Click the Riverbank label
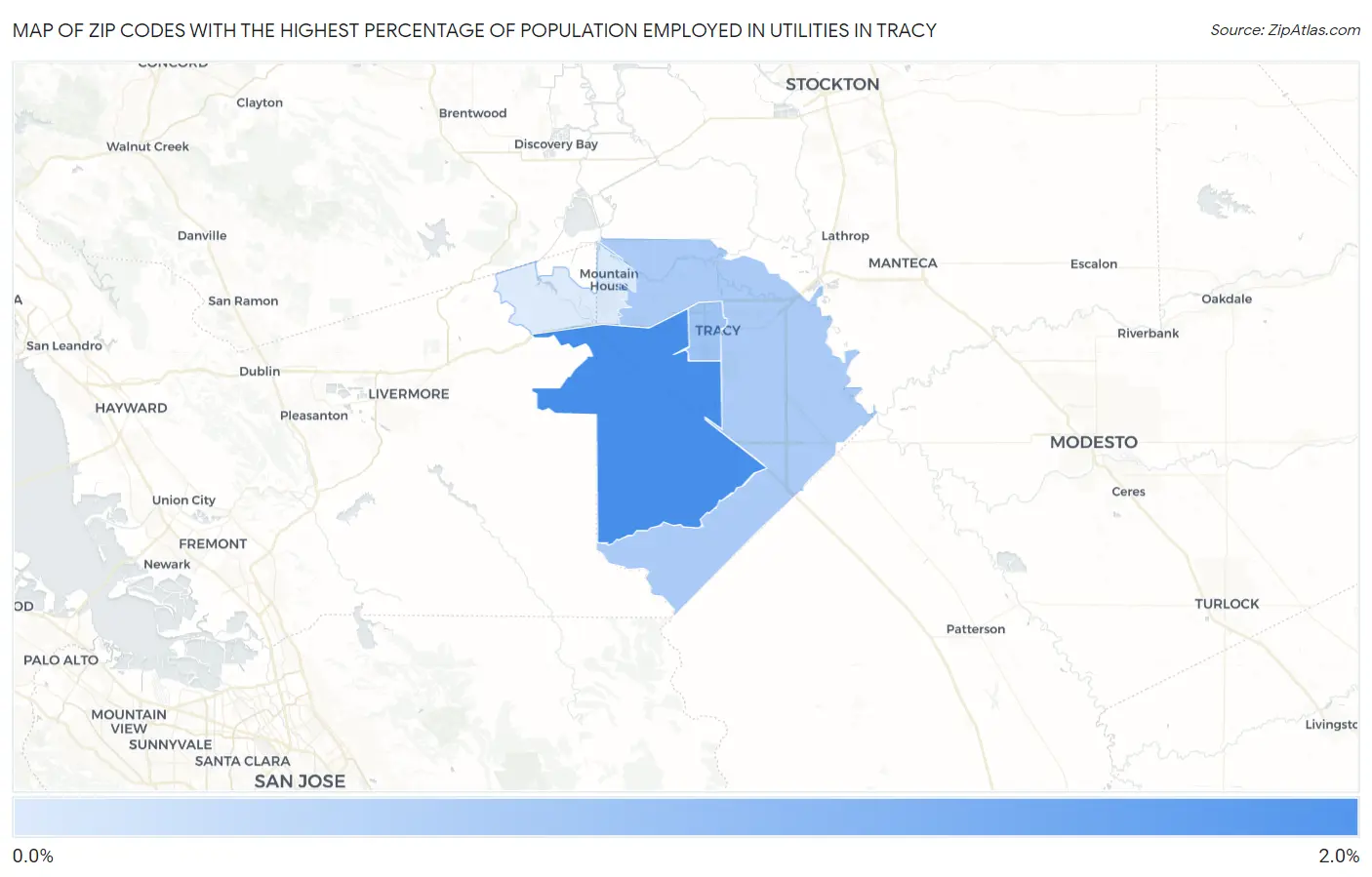Image resolution: width=1372 pixels, height=877 pixels. (1149, 334)
